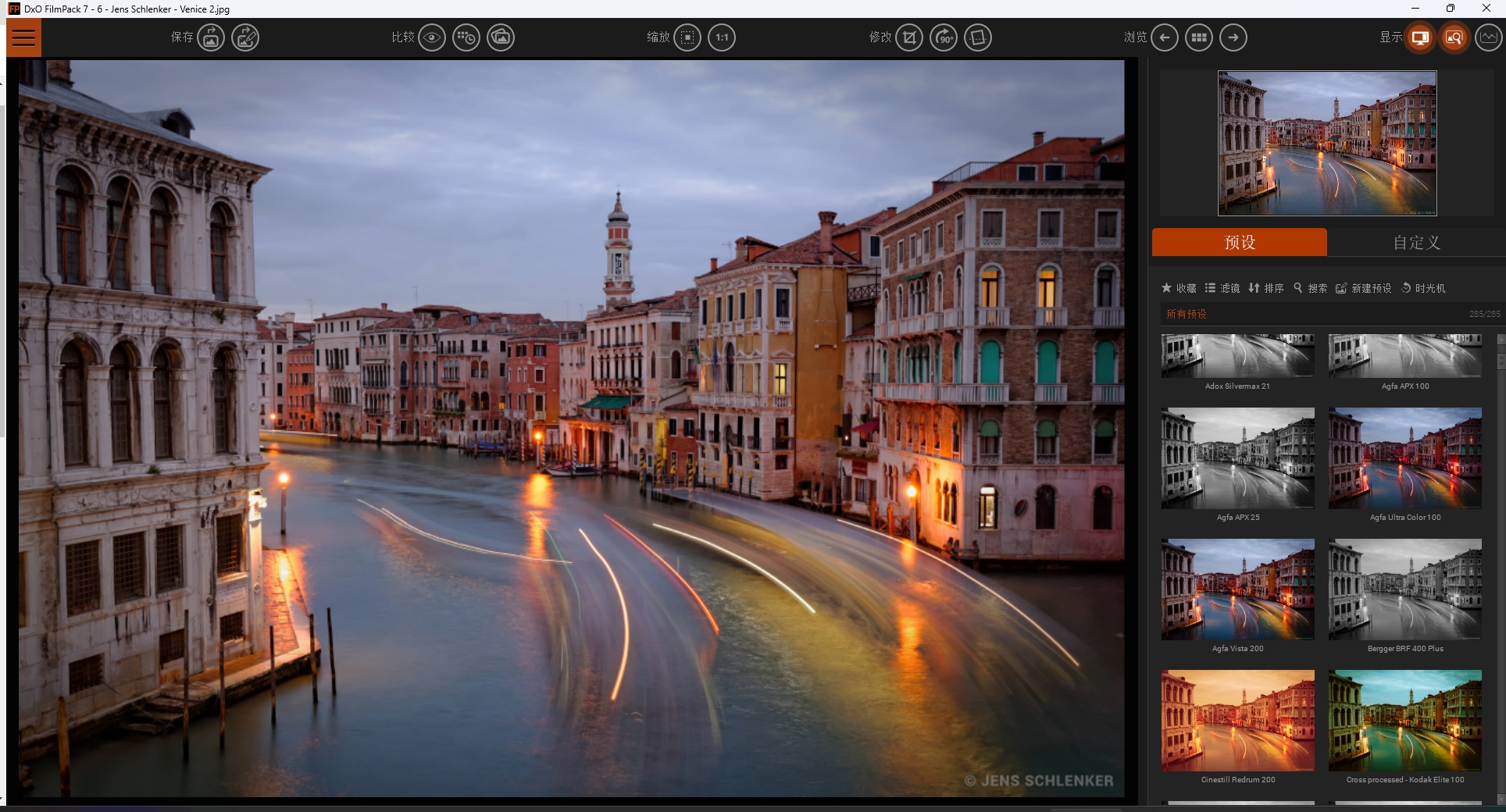Click the 所有预设 heading
Viewport: 1506px width, 812px height.
point(1187,314)
